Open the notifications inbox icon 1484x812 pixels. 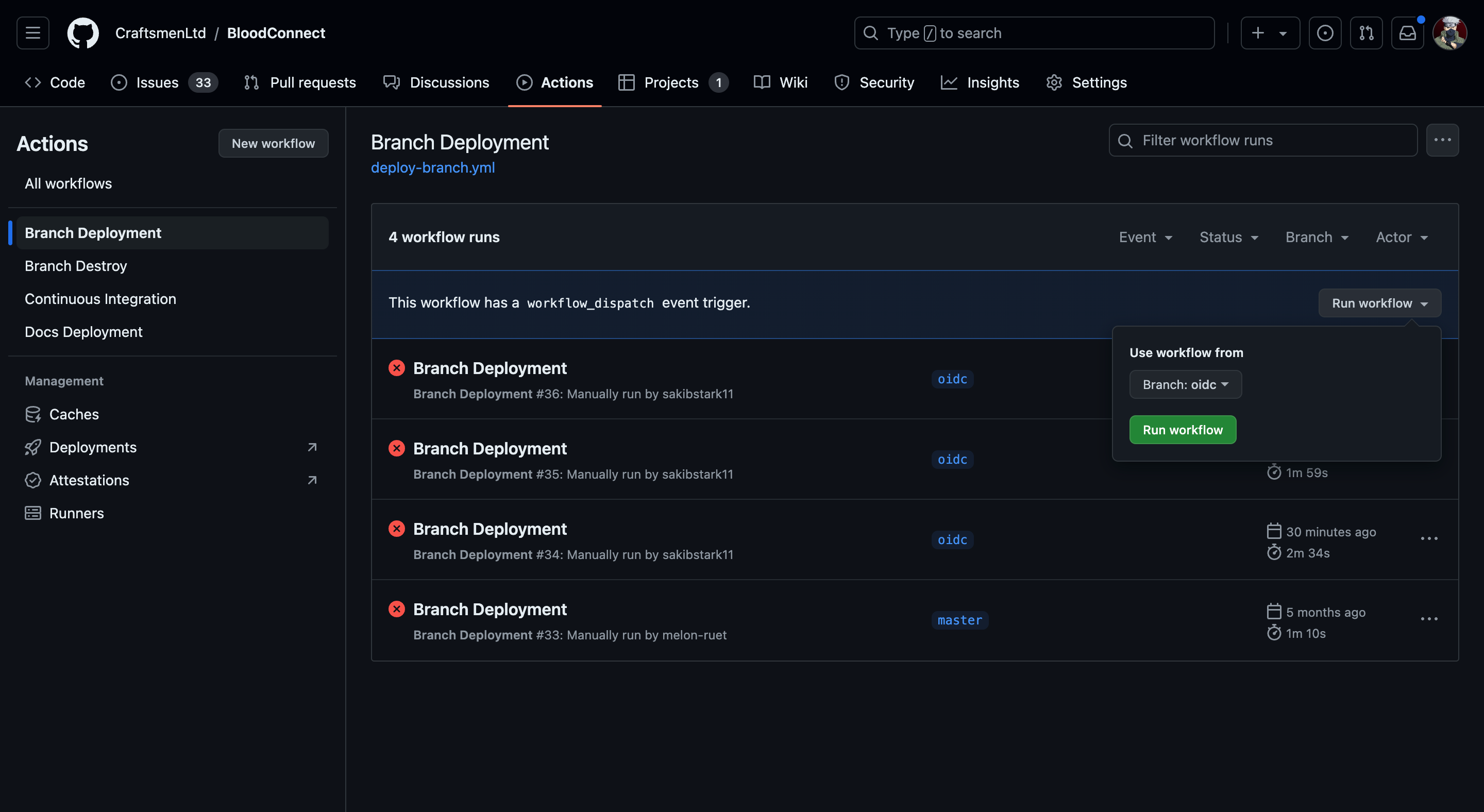[x=1408, y=33]
